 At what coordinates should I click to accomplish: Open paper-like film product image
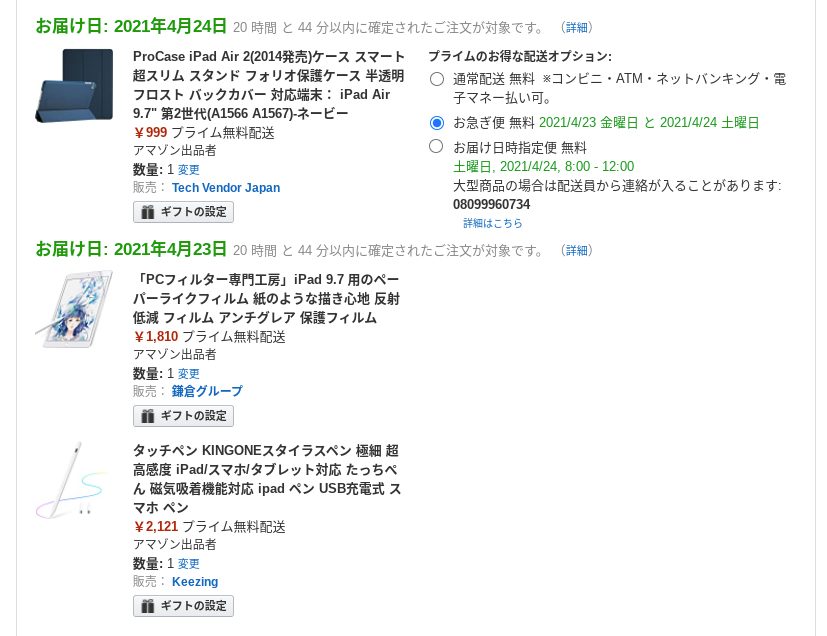[x=74, y=309]
